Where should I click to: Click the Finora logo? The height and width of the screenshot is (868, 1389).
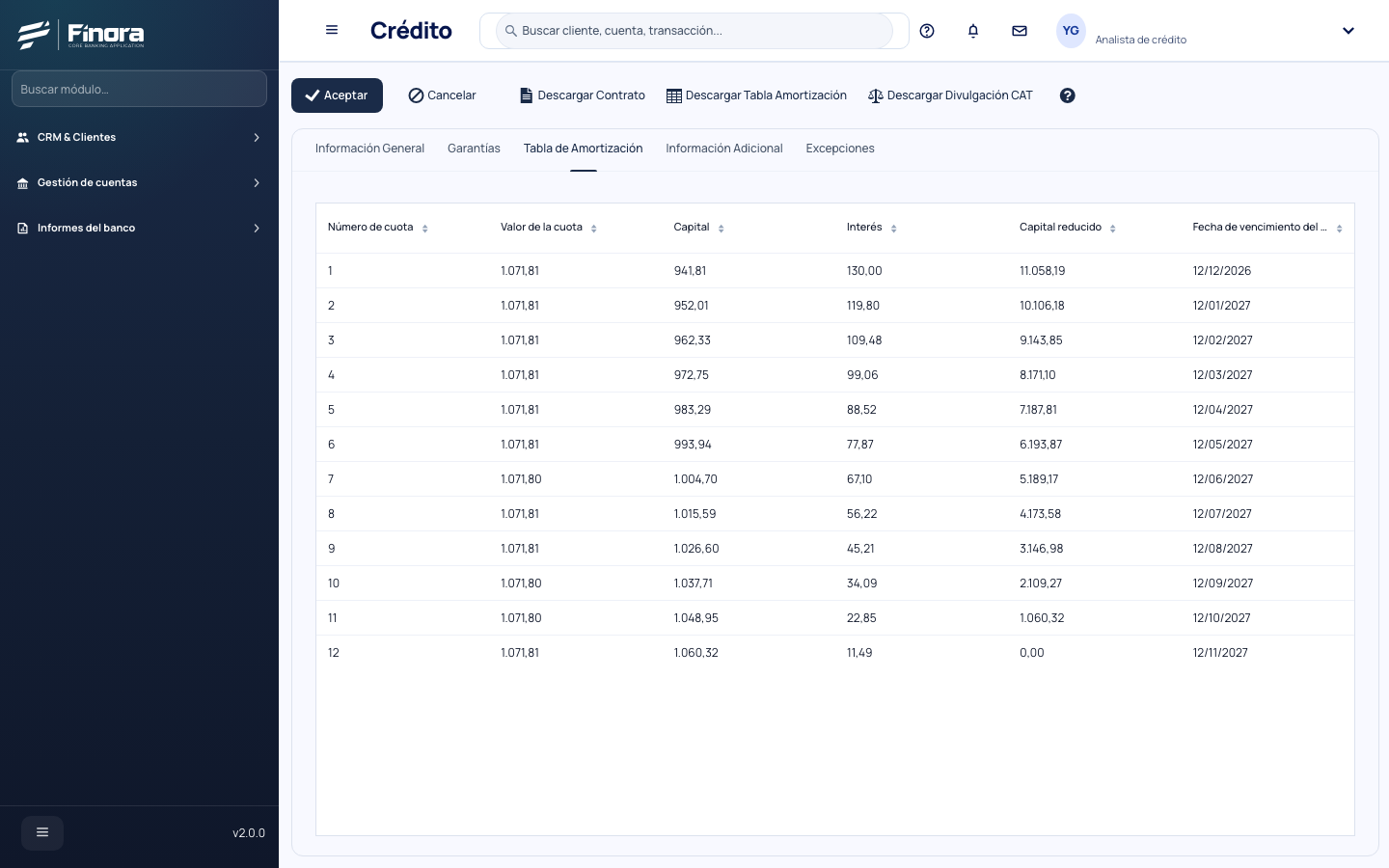point(81,35)
